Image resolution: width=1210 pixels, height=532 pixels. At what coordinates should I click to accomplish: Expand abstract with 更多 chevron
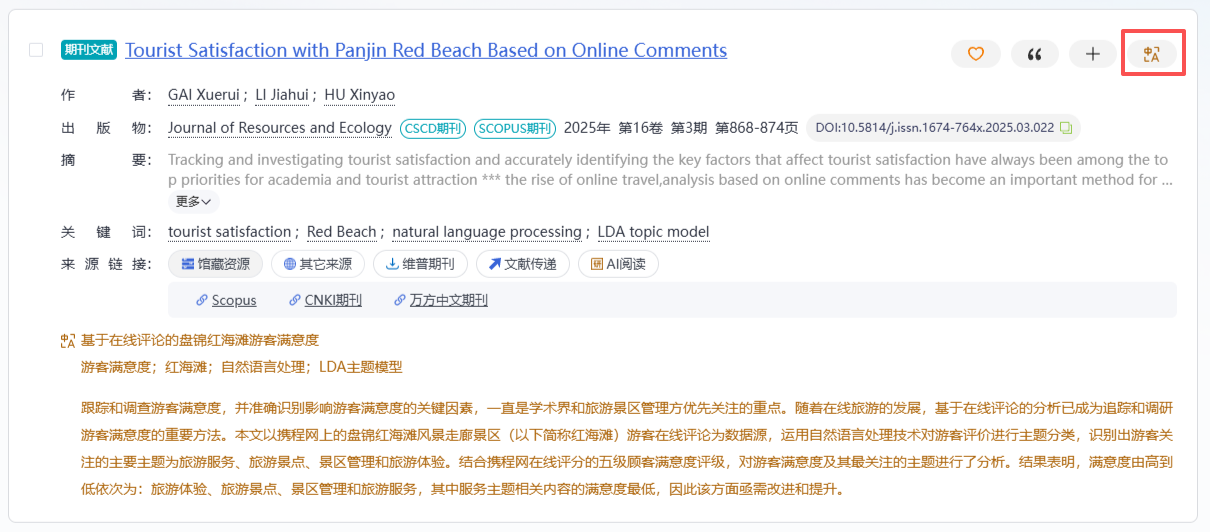[193, 202]
